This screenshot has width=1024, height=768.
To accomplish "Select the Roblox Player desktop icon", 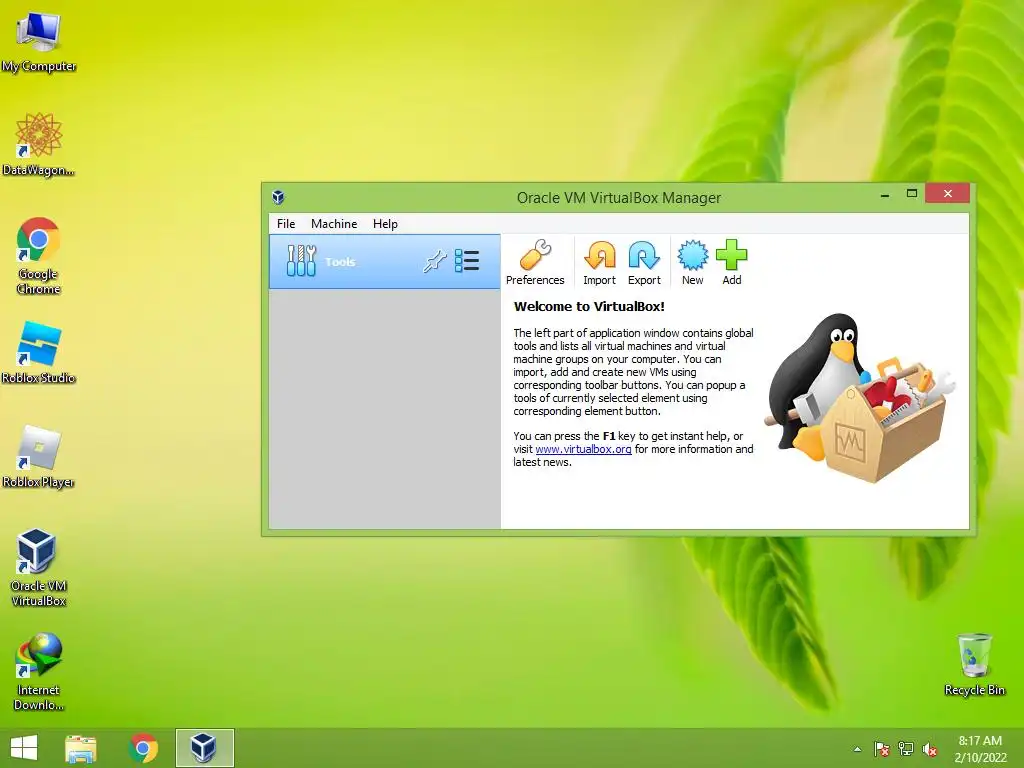I will coord(39,456).
